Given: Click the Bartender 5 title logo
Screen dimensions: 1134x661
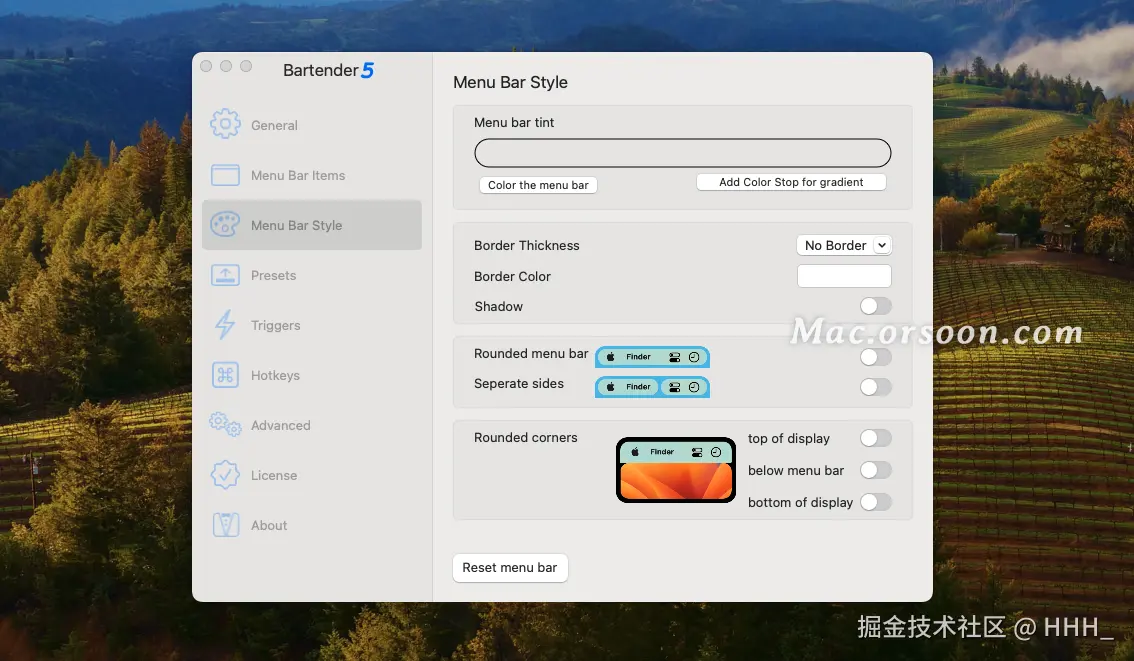Looking at the screenshot, I should click(328, 70).
